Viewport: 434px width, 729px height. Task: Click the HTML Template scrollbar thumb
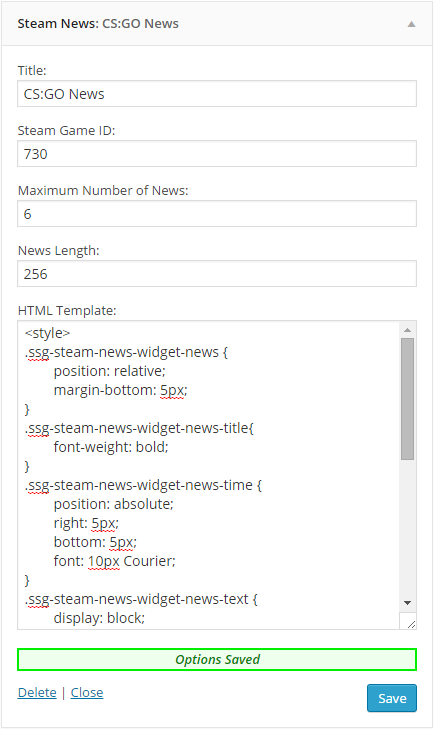click(407, 399)
